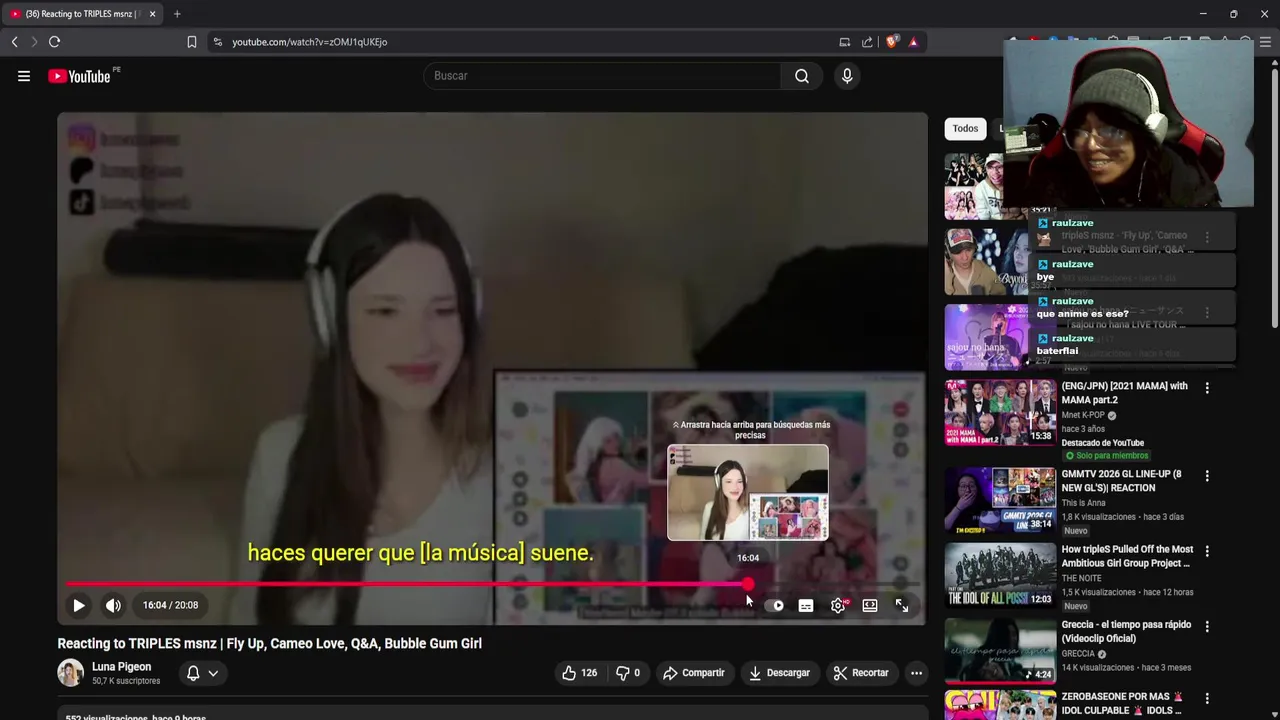The height and width of the screenshot is (720, 1280).
Task: Open the player settings gear
Action: click(838, 605)
